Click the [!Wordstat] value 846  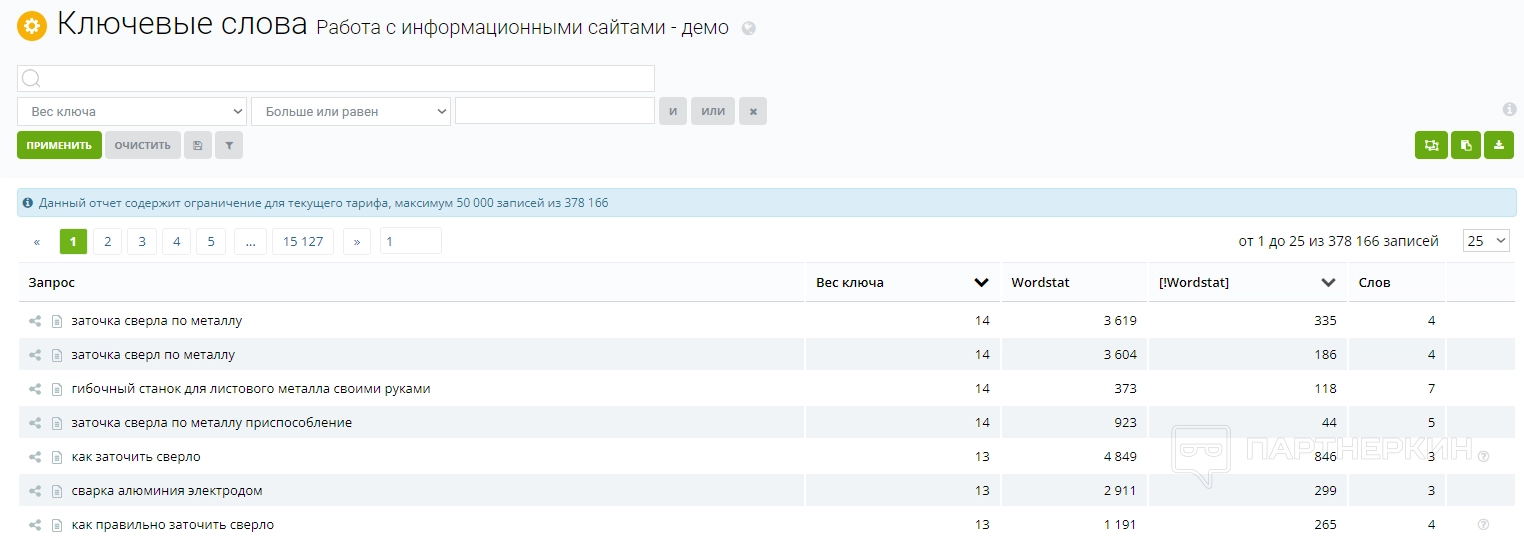coord(1325,457)
